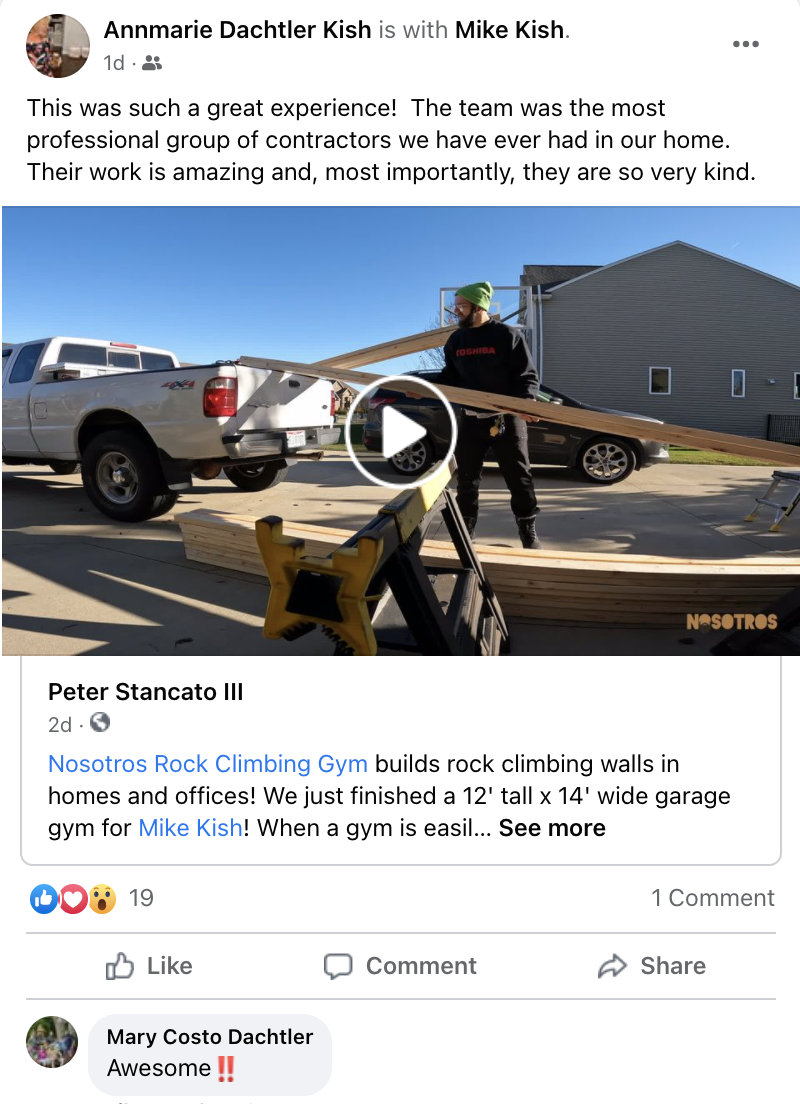Viewport: 800px width, 1104px height.
Task: Click Annmarie Dachtler Kish's profile picture
Action: click(58, 46)
